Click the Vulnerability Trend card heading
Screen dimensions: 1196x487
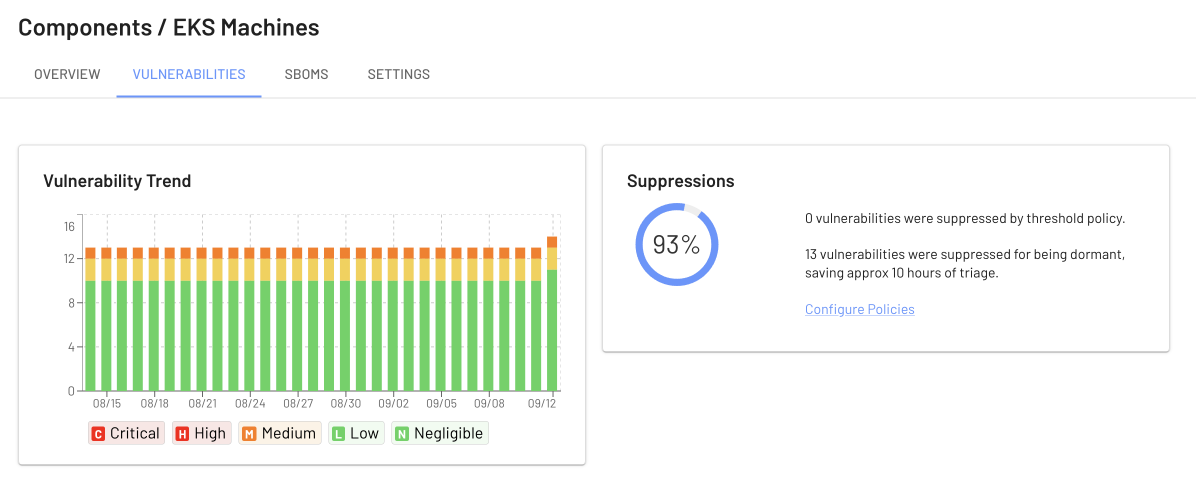(x=117, y=182)
